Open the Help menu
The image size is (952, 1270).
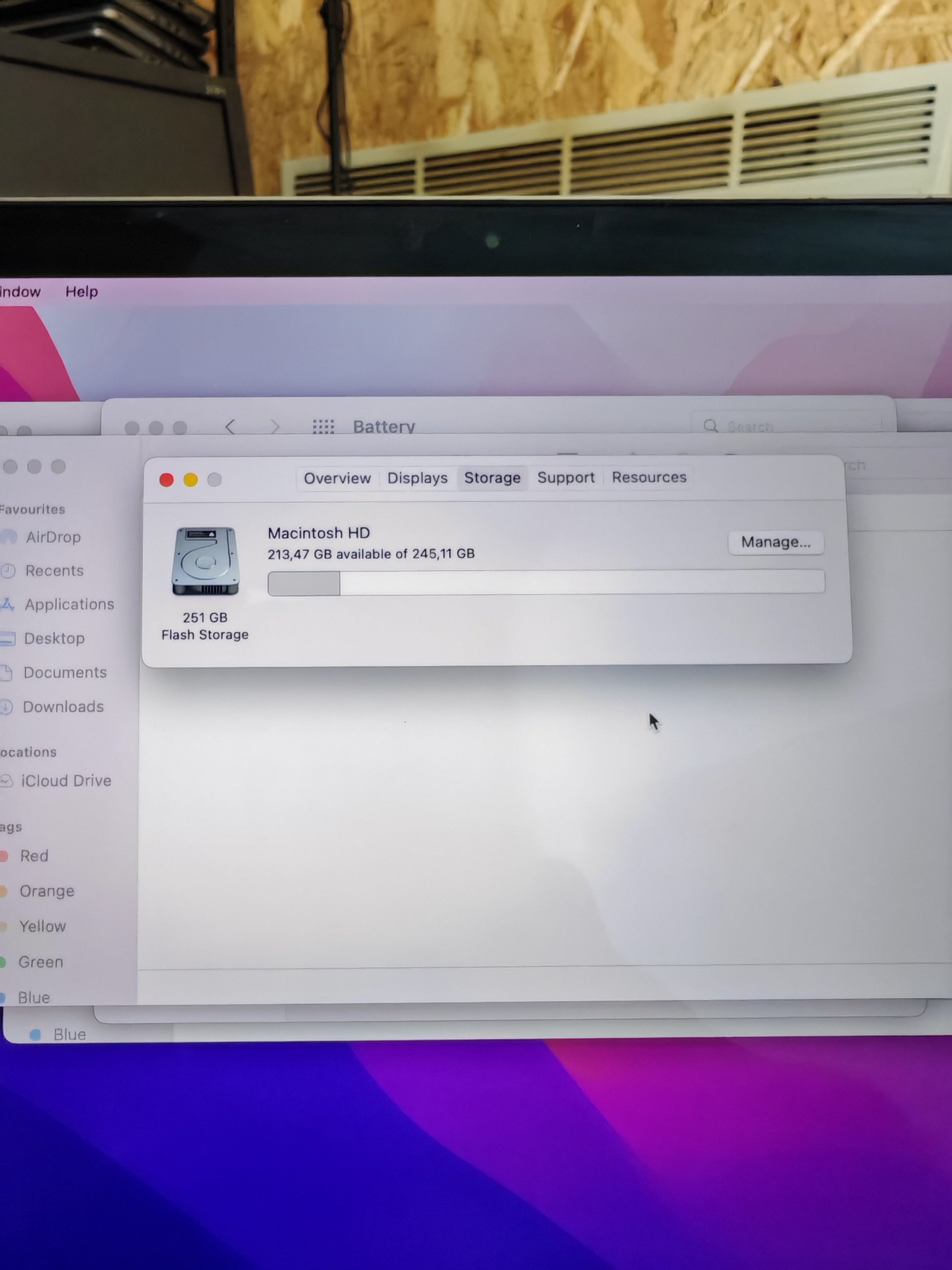[x=82, y=292]
